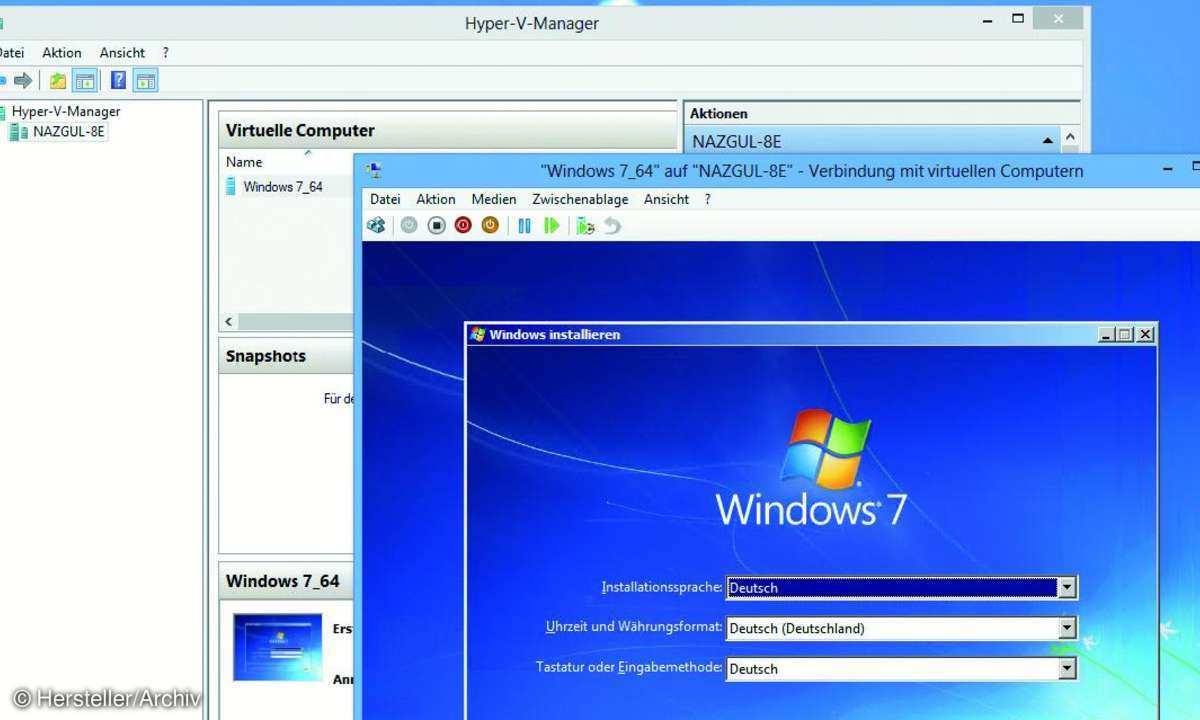Maximize the Hyper-V-Manager window
Screen dimensions: 1200x720
point(1018,18)
